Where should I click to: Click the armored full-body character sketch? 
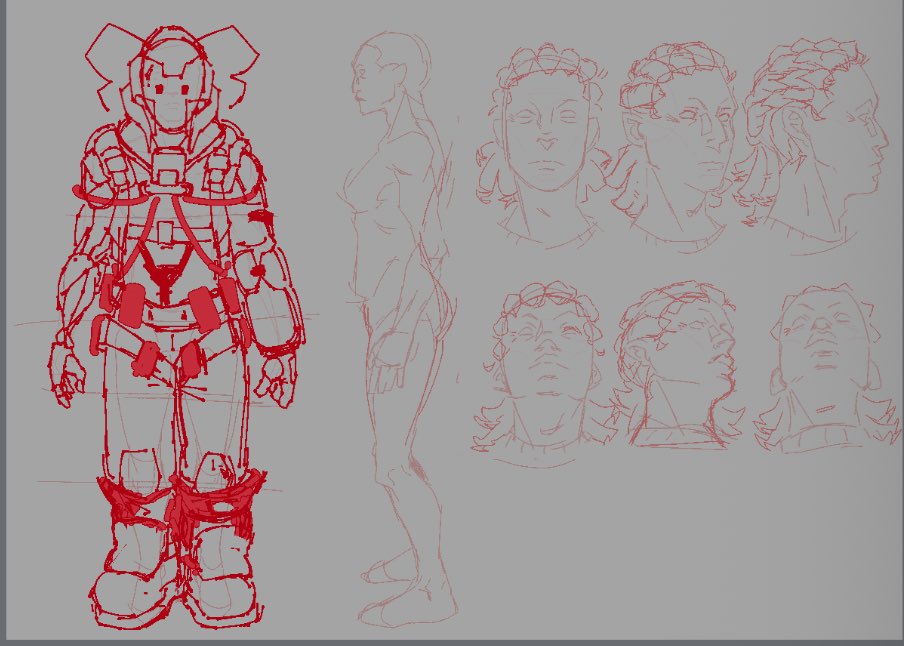coord(176,326)
